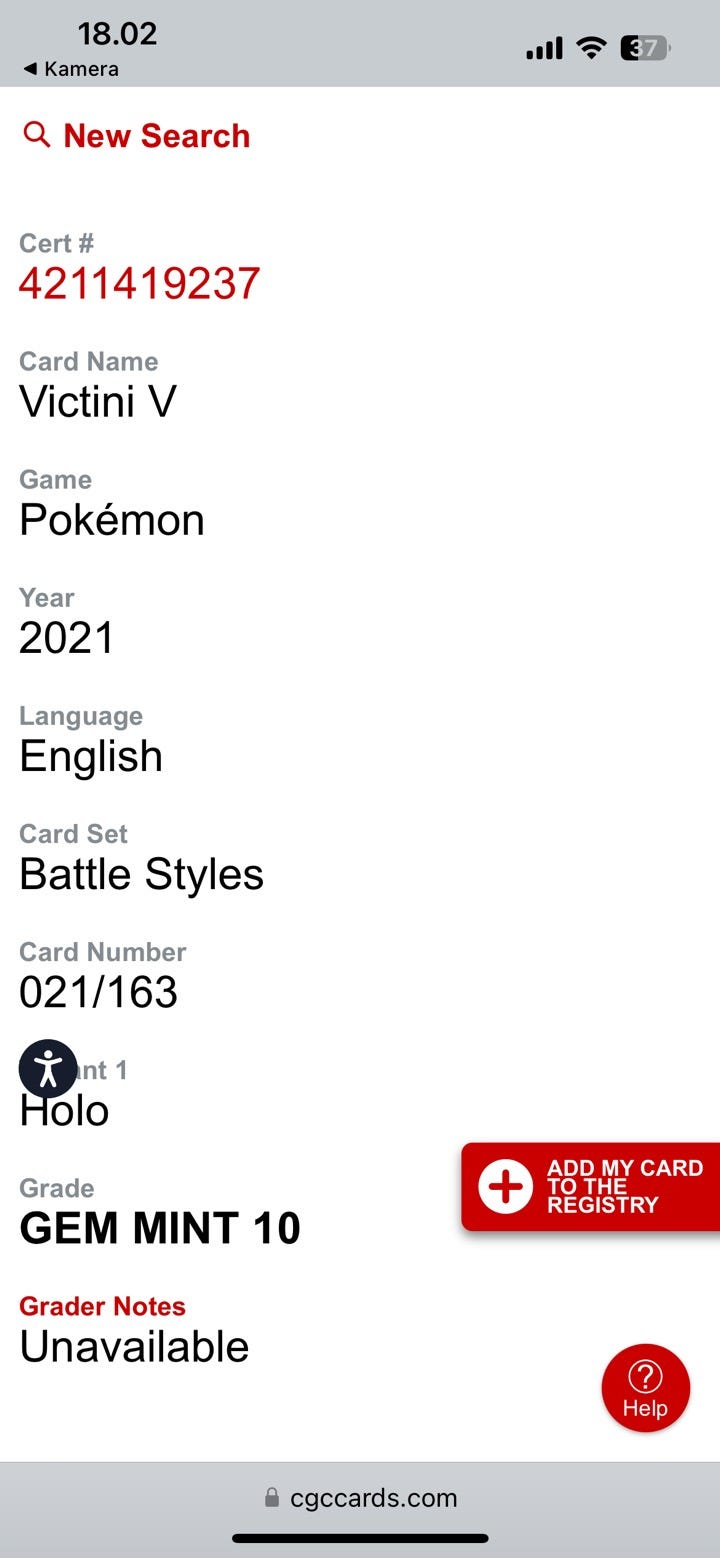
Task: Tap the cellular signal bars
Action: pyautogui.click(x=545, y=48)
